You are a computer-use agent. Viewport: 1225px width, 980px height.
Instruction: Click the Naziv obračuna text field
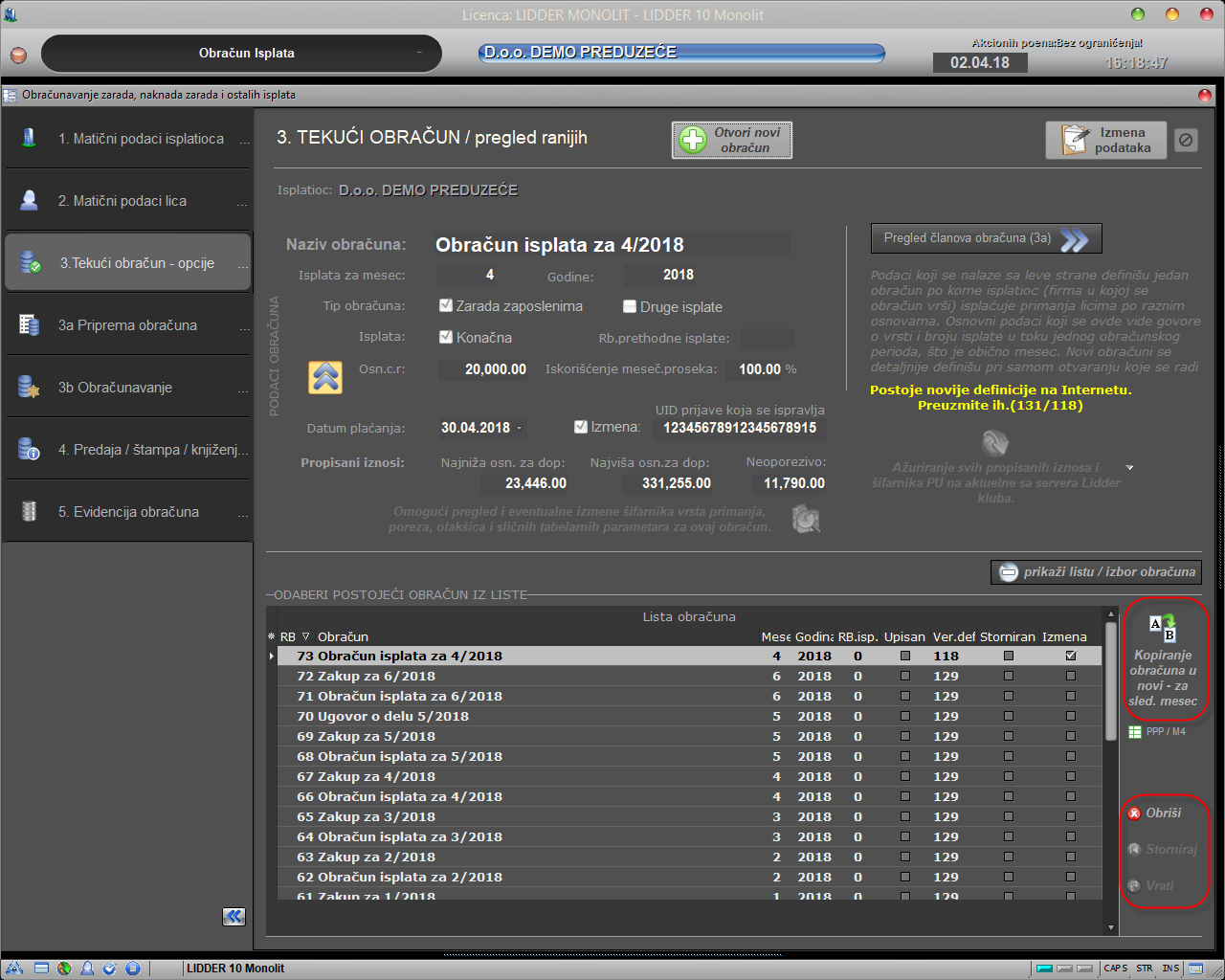tap(612, 245)
